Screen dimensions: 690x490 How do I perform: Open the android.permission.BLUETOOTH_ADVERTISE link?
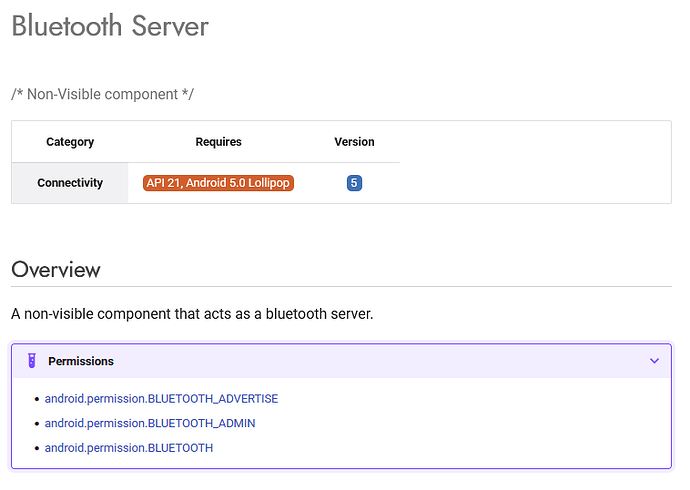pyautogui.click(x=161, y=399)
